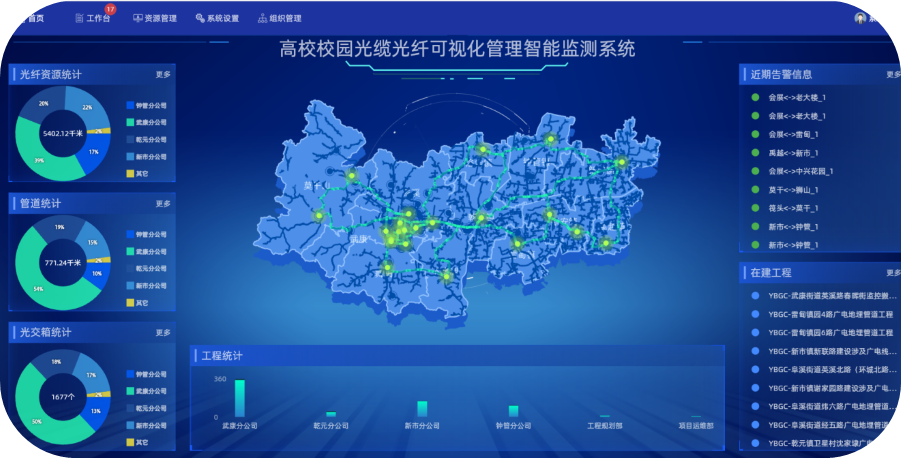Click green status dot beside 会展<->雷甸_1

pyautogui.click(x=755, y=134)
